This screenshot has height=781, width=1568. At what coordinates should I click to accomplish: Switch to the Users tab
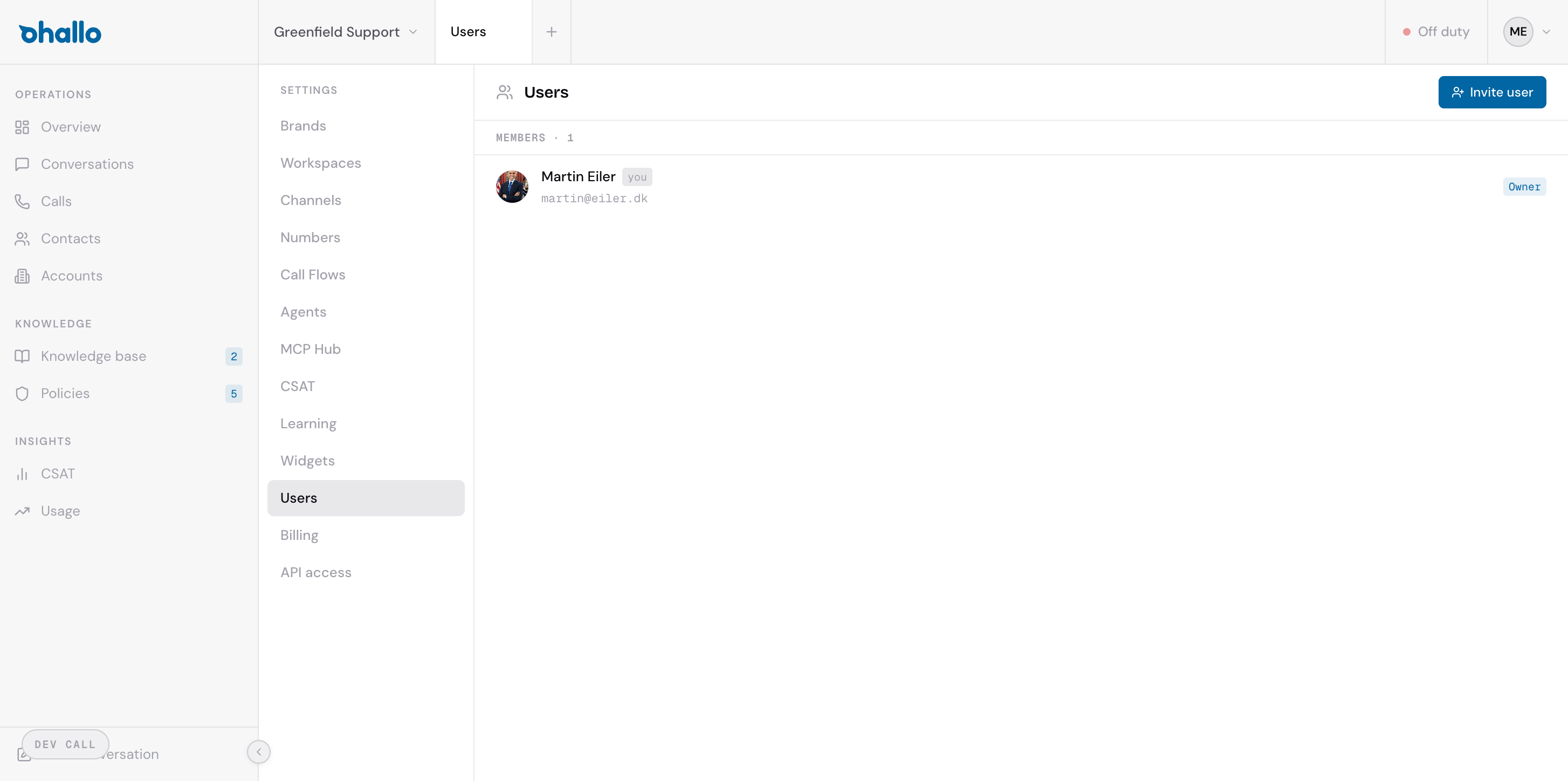click(483, 32)
